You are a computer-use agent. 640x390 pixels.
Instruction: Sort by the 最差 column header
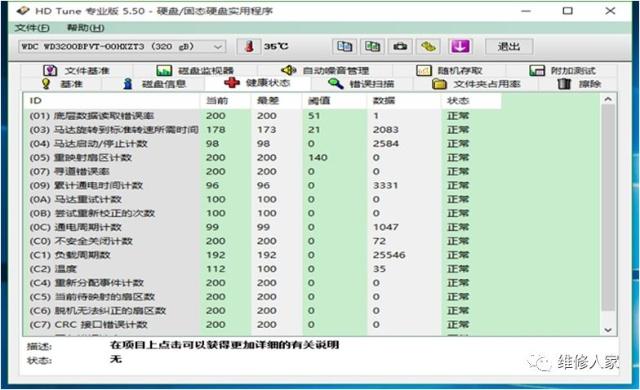click(x=276, y=101)
